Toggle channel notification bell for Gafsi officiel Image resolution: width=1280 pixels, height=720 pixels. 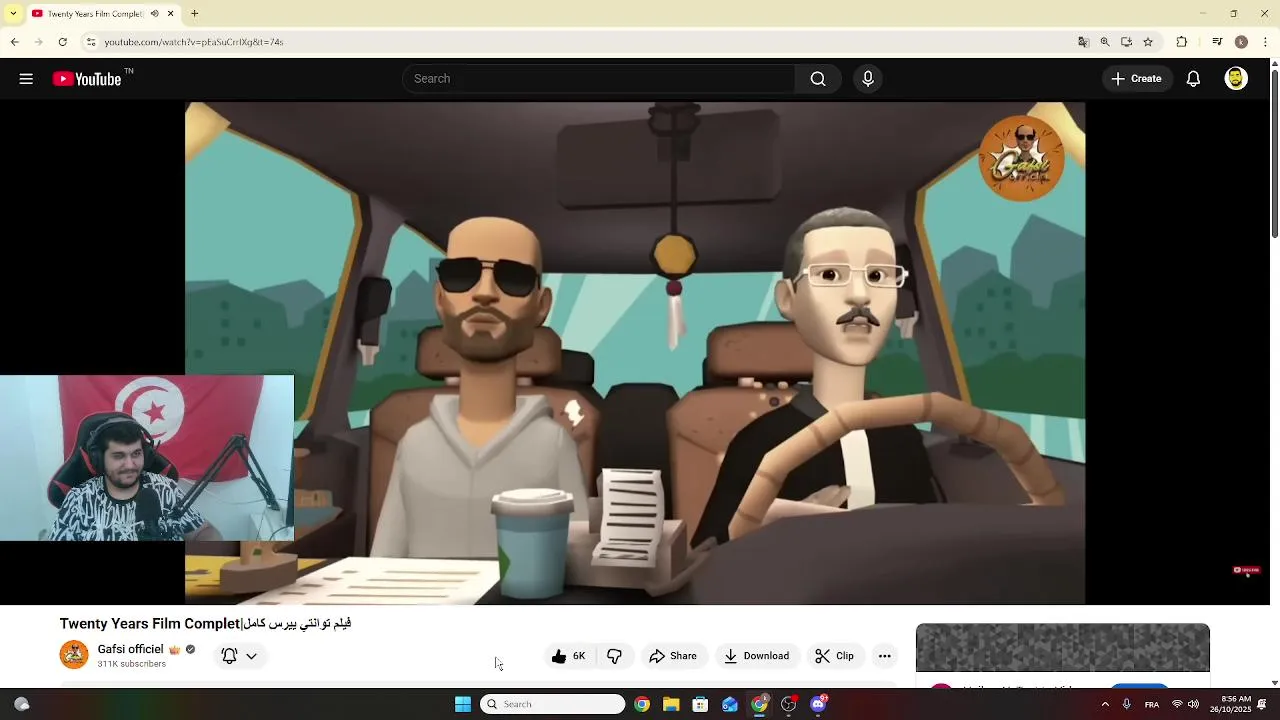point(229,656)
